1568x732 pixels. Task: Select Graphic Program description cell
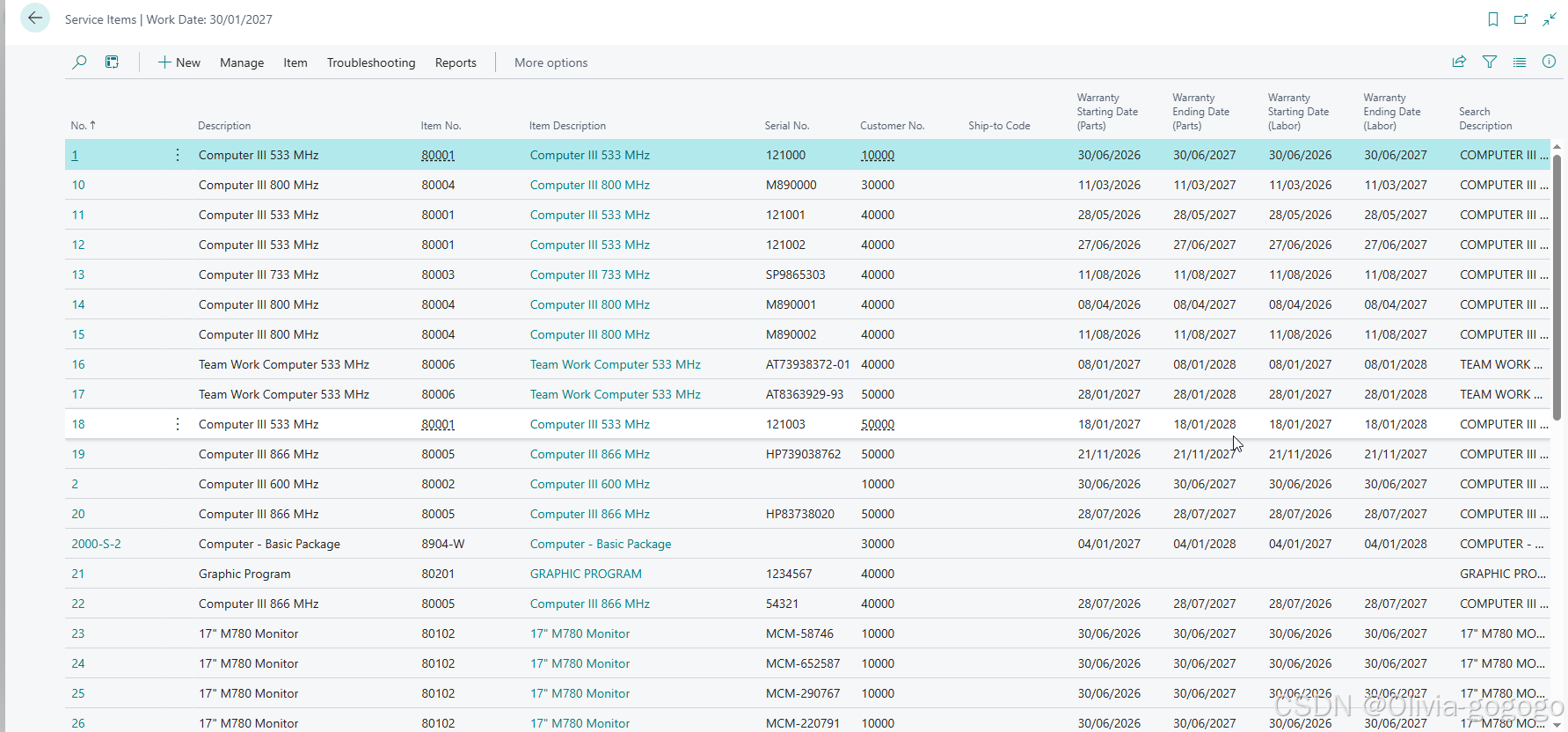[244, 574]
